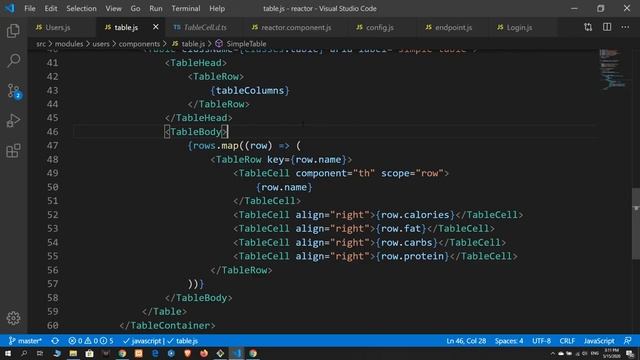640x360 pixels.
Task: Open the feedback icon in status bar
Action: coord(628,341)
